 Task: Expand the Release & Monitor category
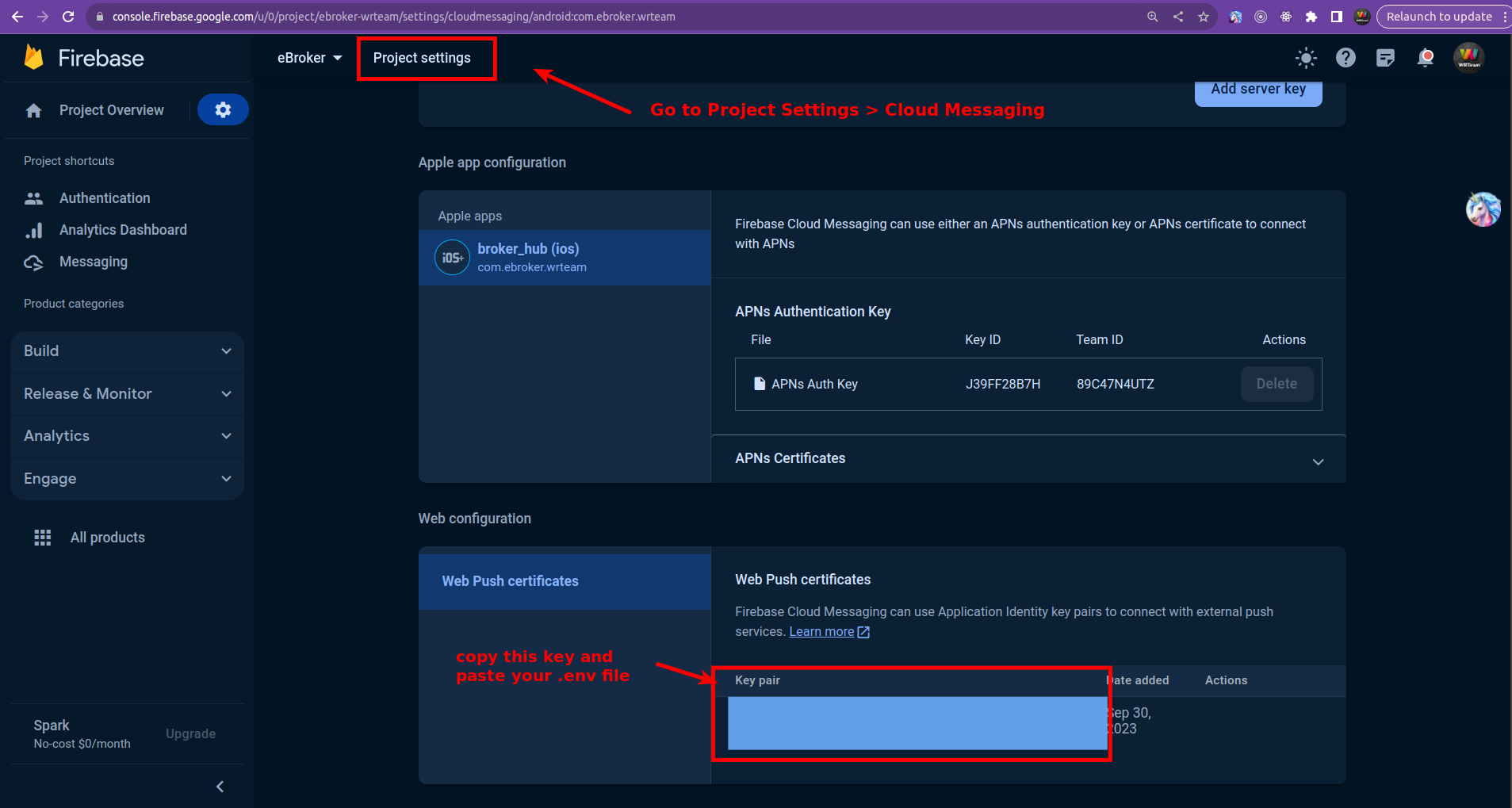[x=127, y=394]
